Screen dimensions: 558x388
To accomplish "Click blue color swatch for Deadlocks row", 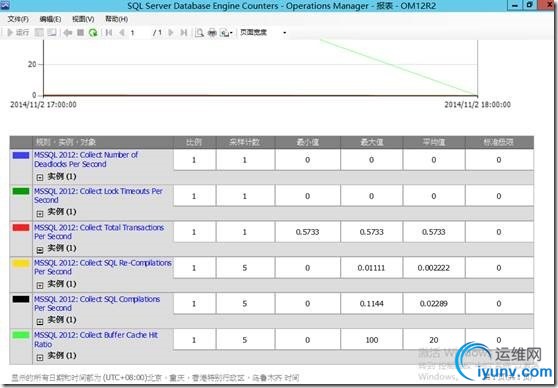I will point(21,155).
